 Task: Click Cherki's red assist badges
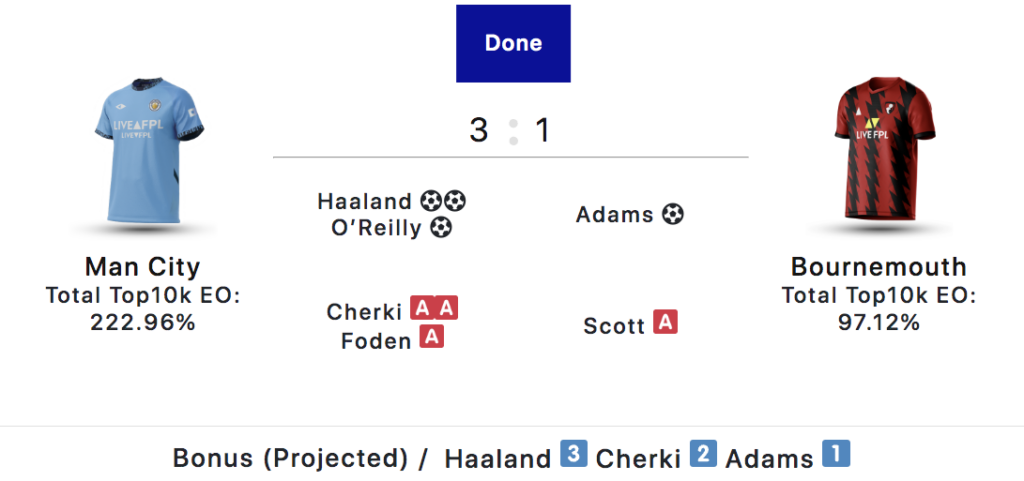434,310
